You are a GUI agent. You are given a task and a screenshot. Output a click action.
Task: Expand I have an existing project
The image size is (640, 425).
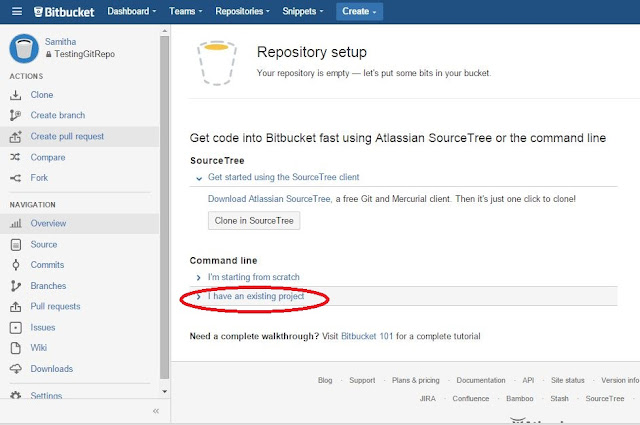click(256, 296)
